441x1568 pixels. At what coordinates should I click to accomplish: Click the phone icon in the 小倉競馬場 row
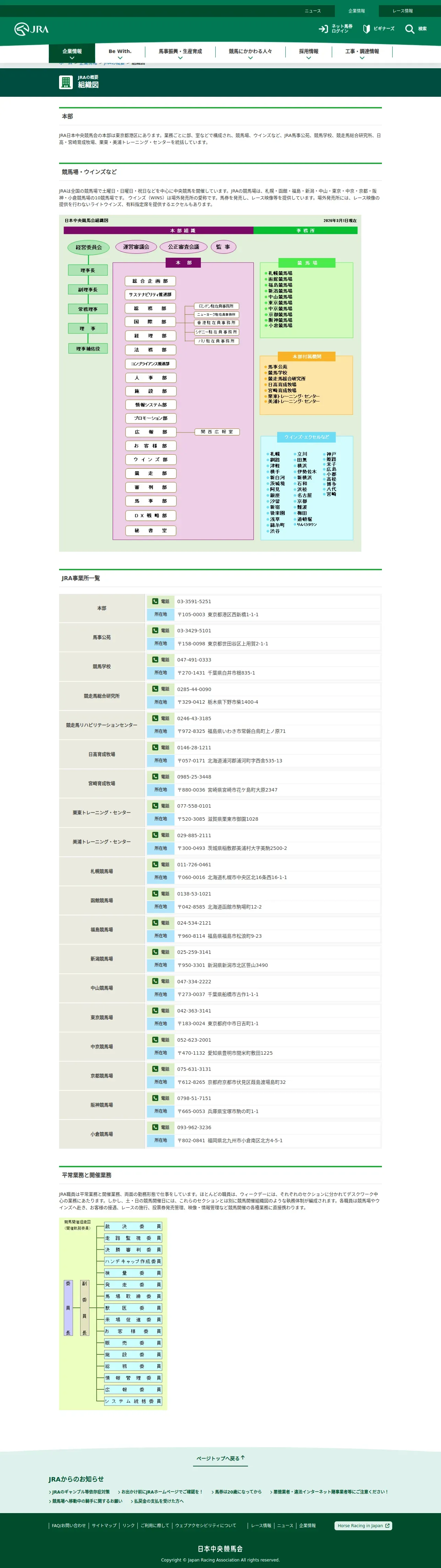point(155,1127)
